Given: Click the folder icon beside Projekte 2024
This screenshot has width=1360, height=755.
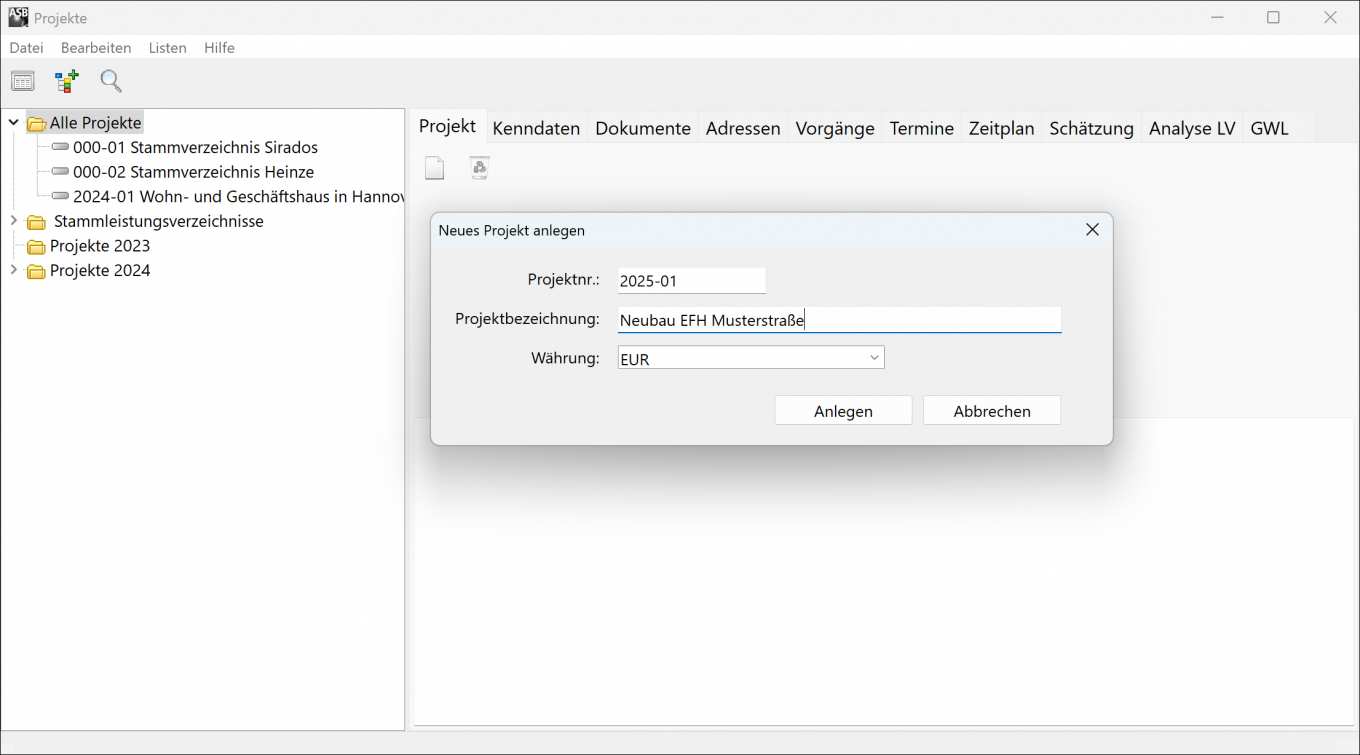Looking at the screenshot, I should (36, 271).
